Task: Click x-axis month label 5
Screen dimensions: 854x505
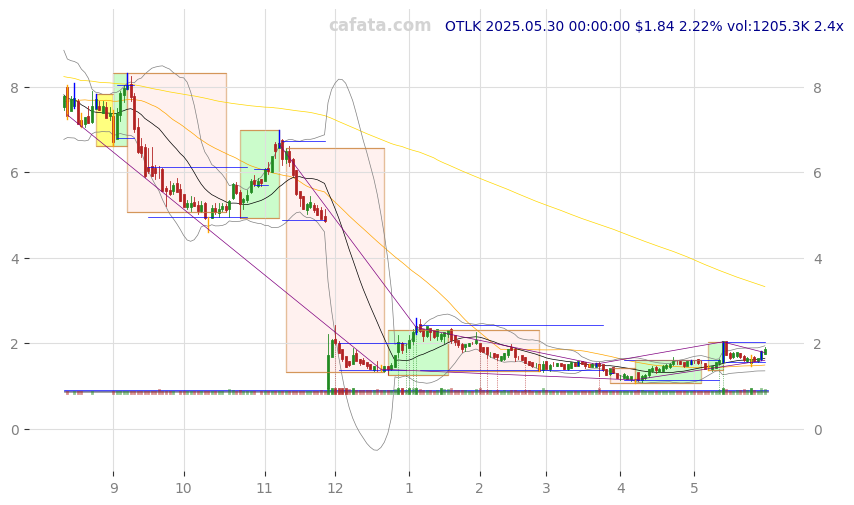Action: tap(694, 488)
